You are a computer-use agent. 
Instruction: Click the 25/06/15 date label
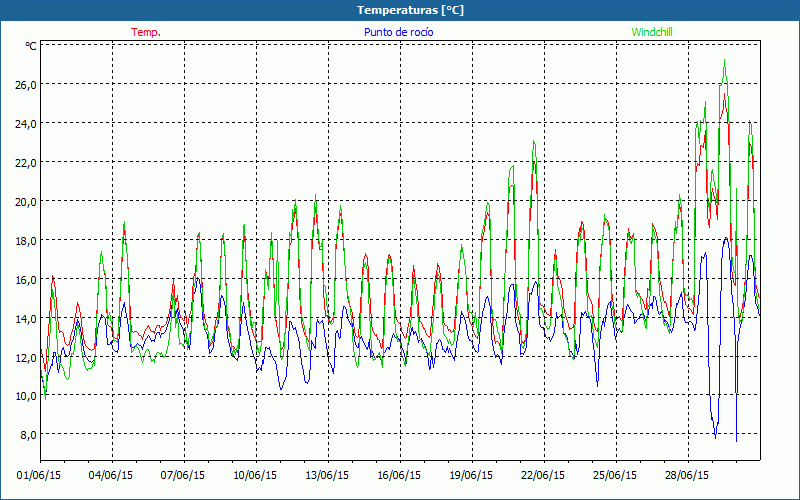point(615,475)
